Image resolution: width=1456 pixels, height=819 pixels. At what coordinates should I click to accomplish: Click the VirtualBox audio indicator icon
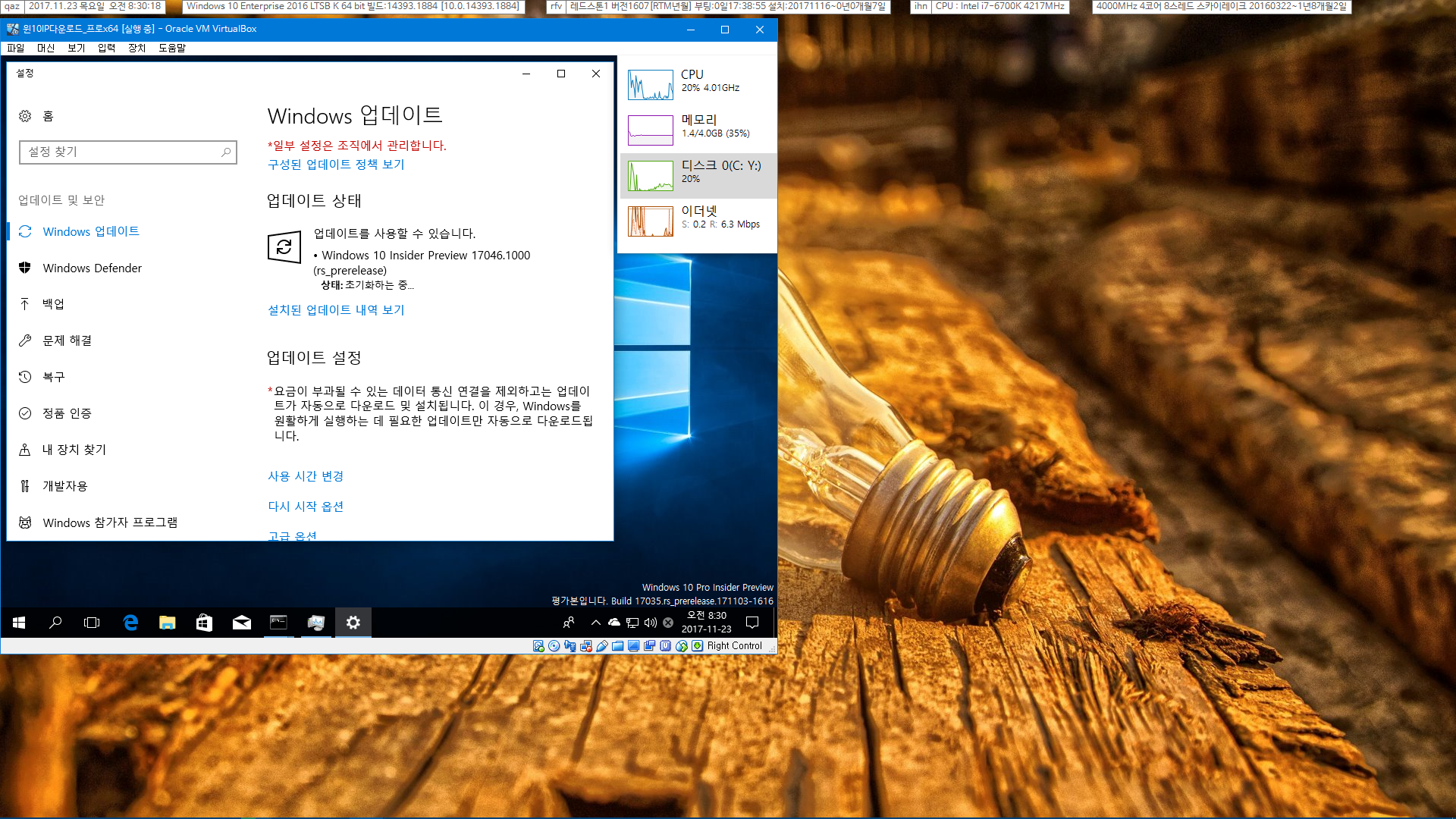(x=570, y=646)
